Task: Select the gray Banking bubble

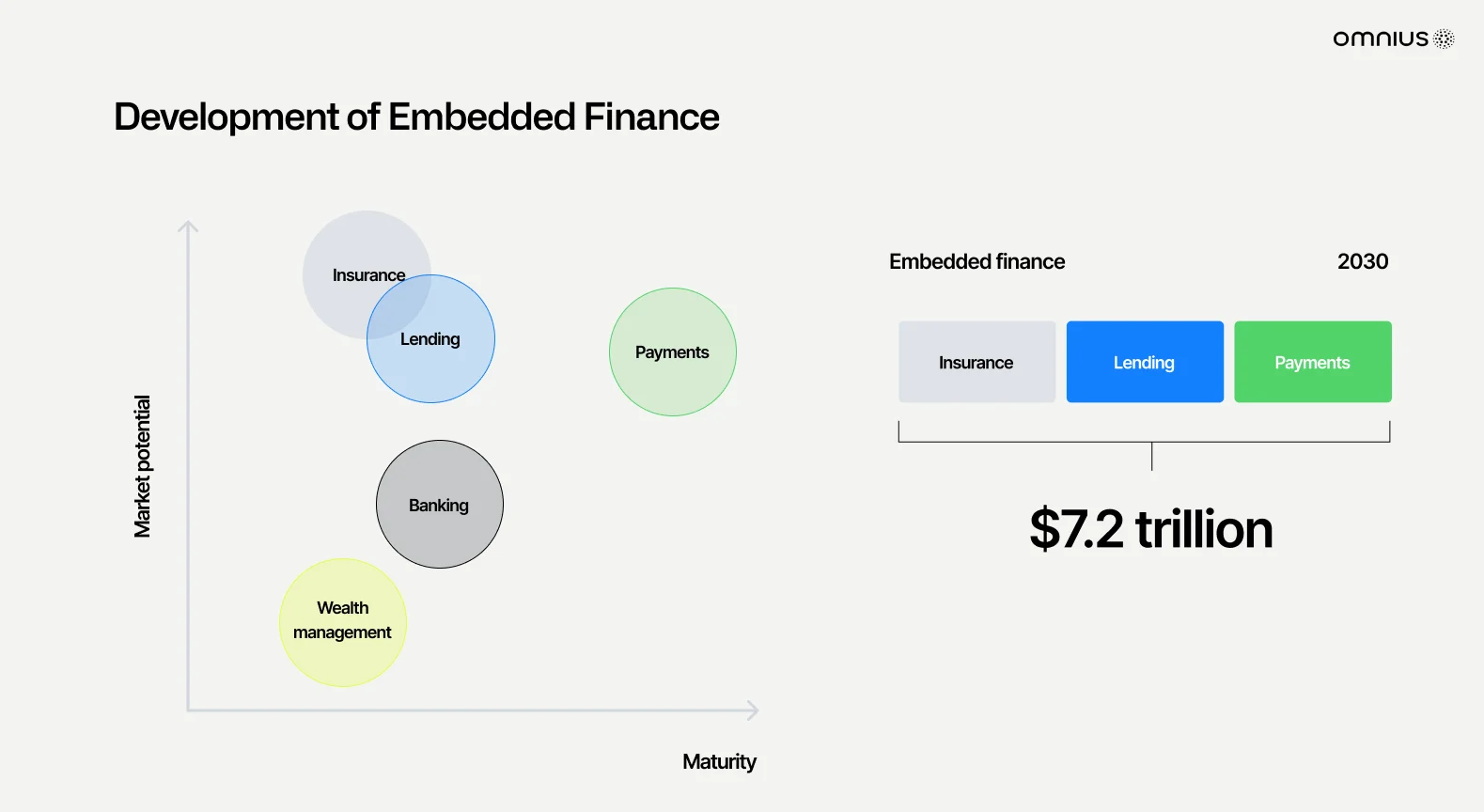Action: tap(440, 505)
